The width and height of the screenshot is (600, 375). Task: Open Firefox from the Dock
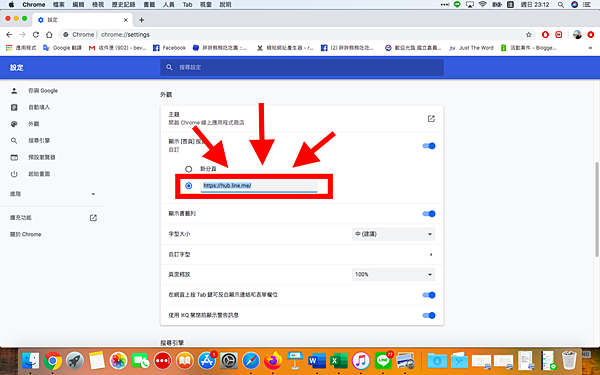click(x=273, y=360)
